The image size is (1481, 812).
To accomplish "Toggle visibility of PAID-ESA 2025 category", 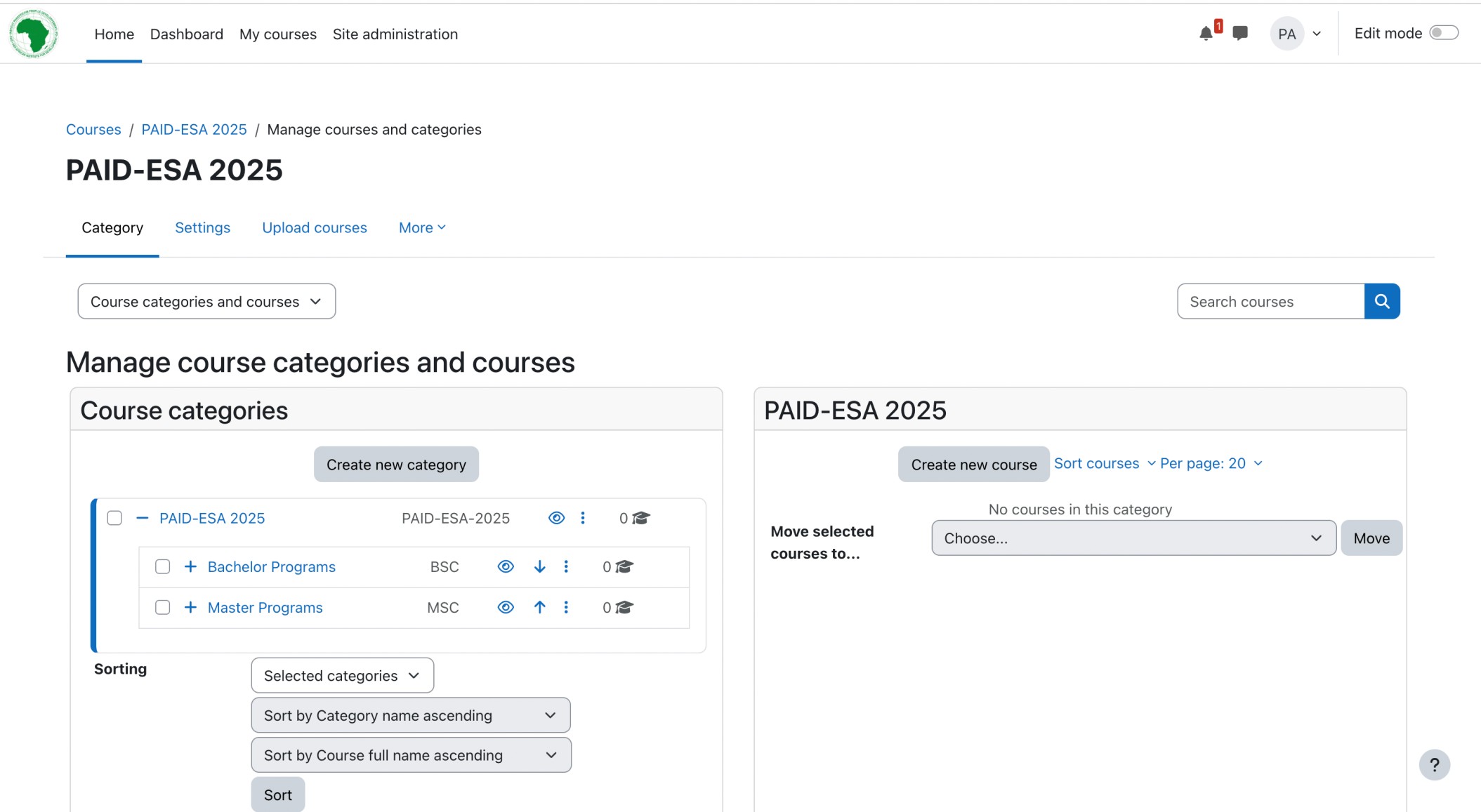I will pos(556,518).
